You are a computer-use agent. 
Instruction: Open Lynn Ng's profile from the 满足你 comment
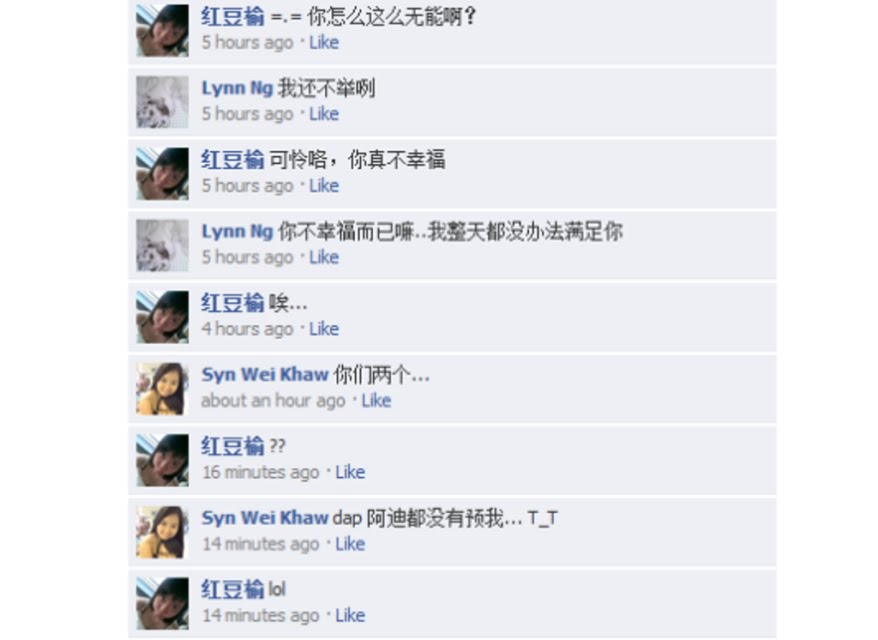[237, 232]
